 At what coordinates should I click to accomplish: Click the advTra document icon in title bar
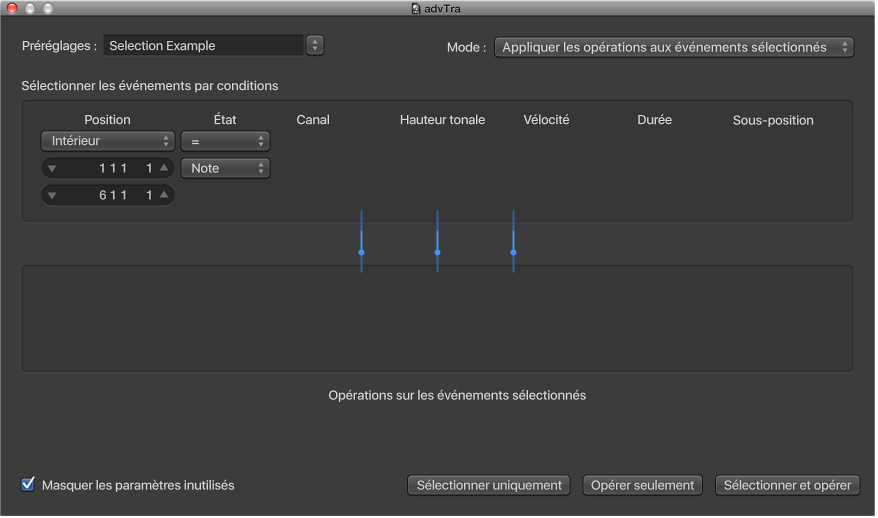pyautogui.click(x=415, y=8)
